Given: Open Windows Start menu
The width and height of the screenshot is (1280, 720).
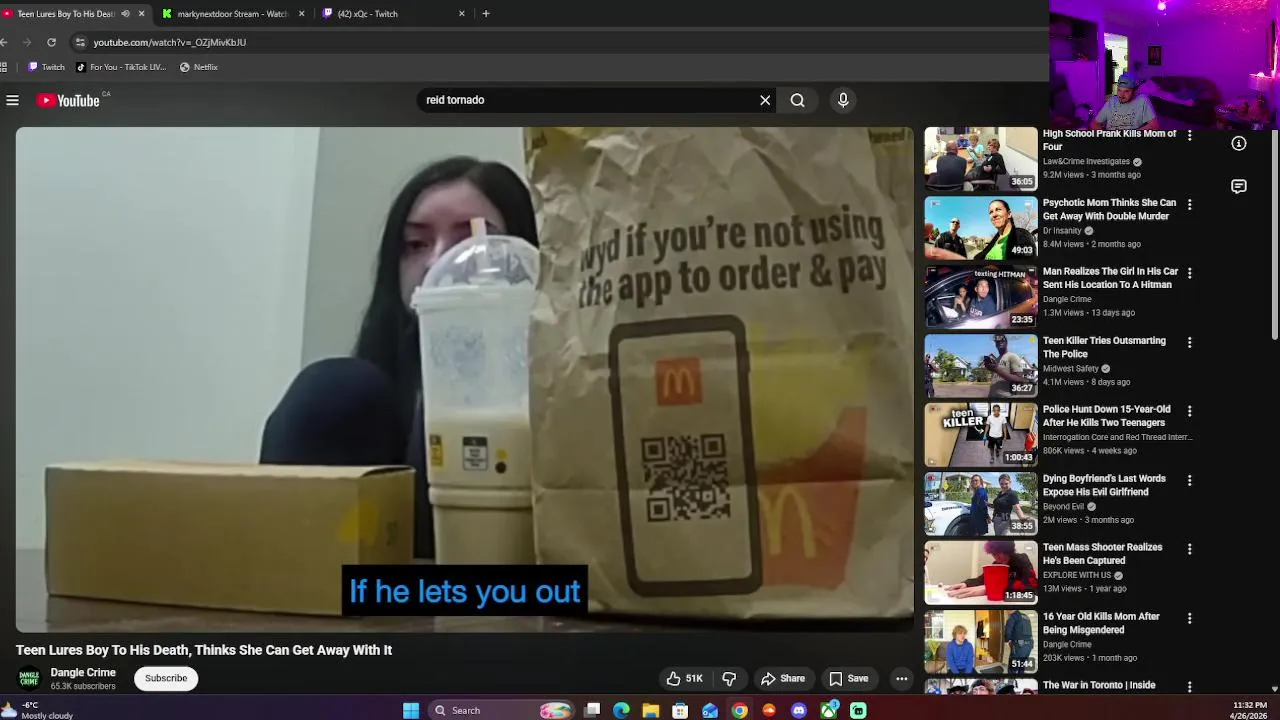Looking at the screenshot, I should pos(411,710).
